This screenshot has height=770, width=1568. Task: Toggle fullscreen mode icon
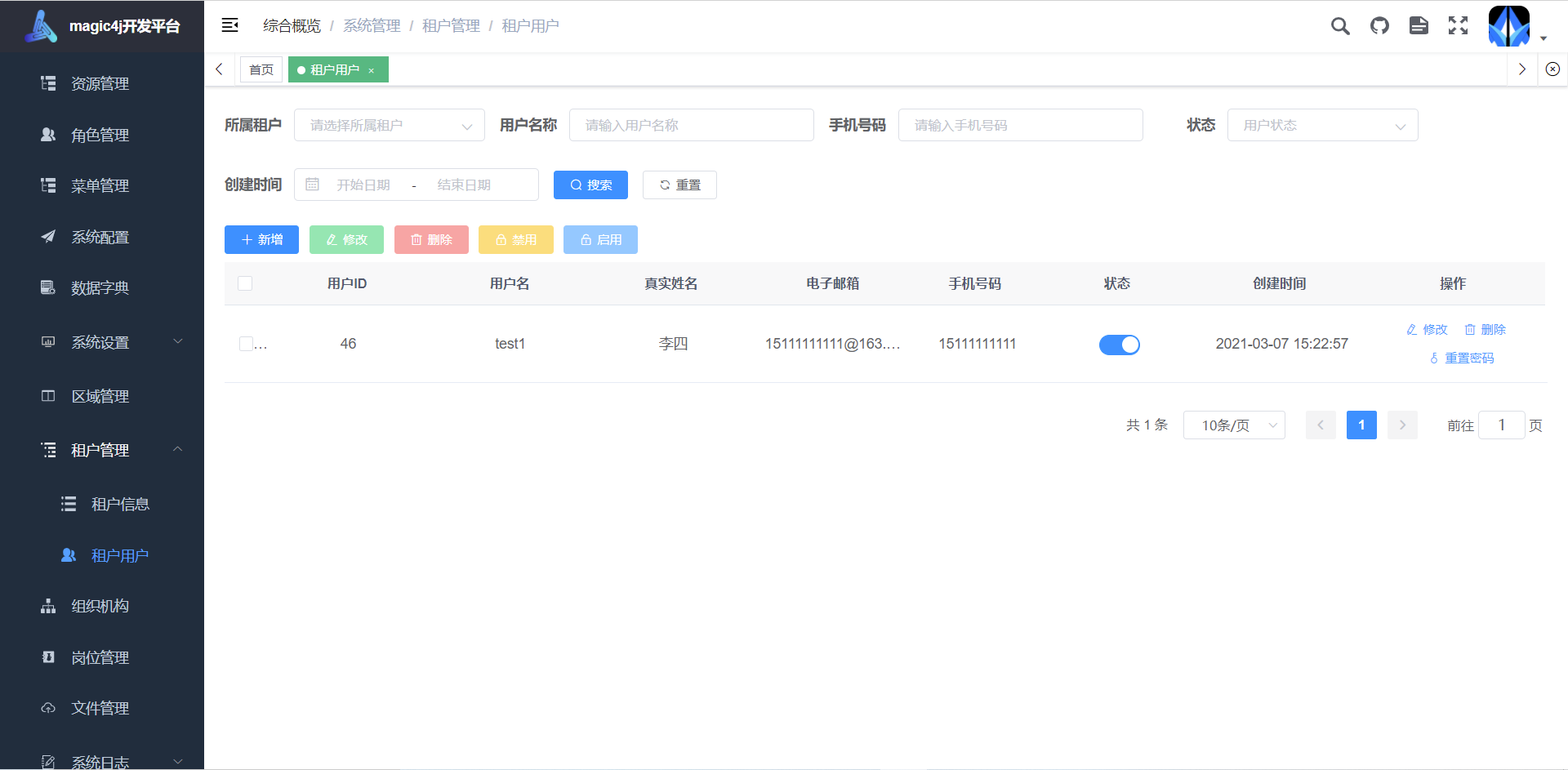click(x=1458, y=26)
